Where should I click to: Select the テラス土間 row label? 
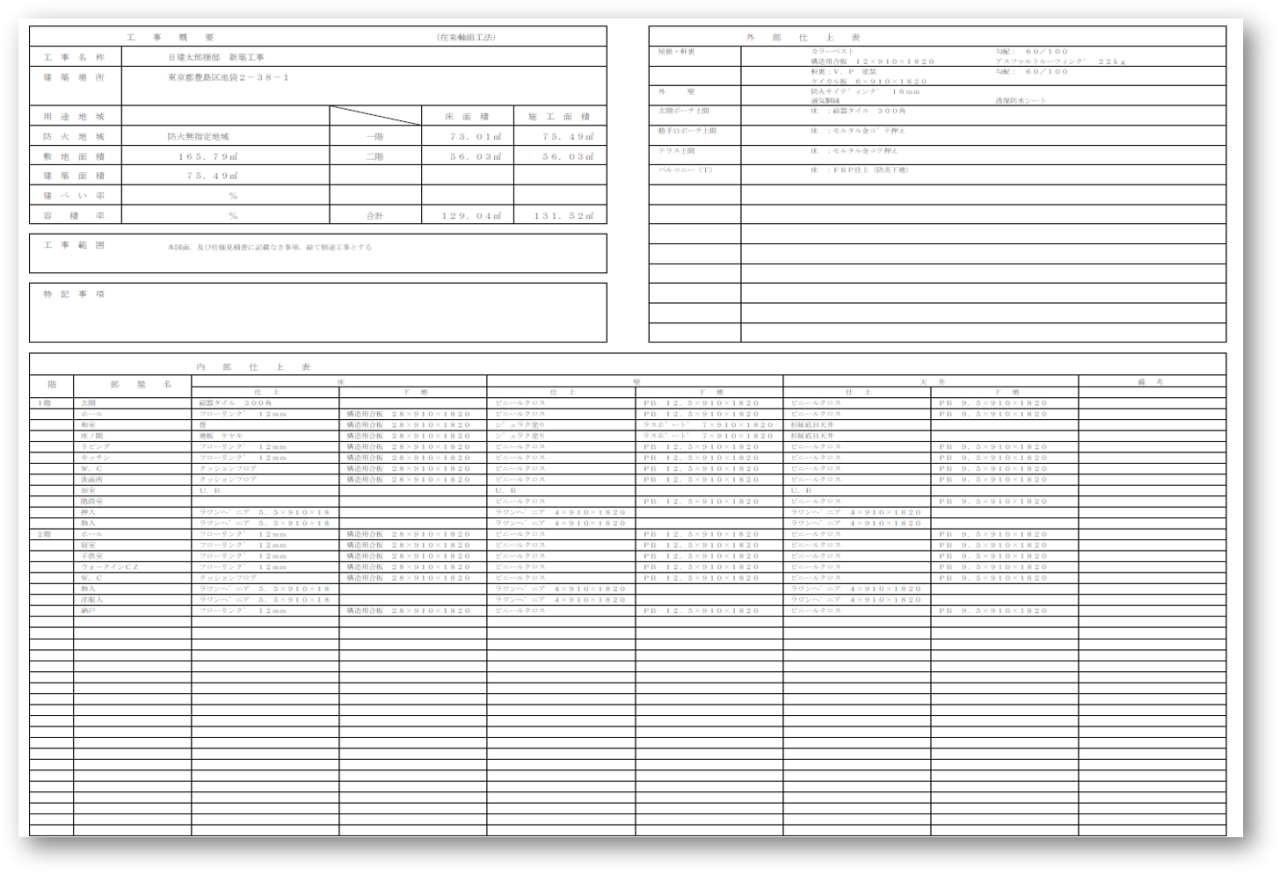[678, 150]
